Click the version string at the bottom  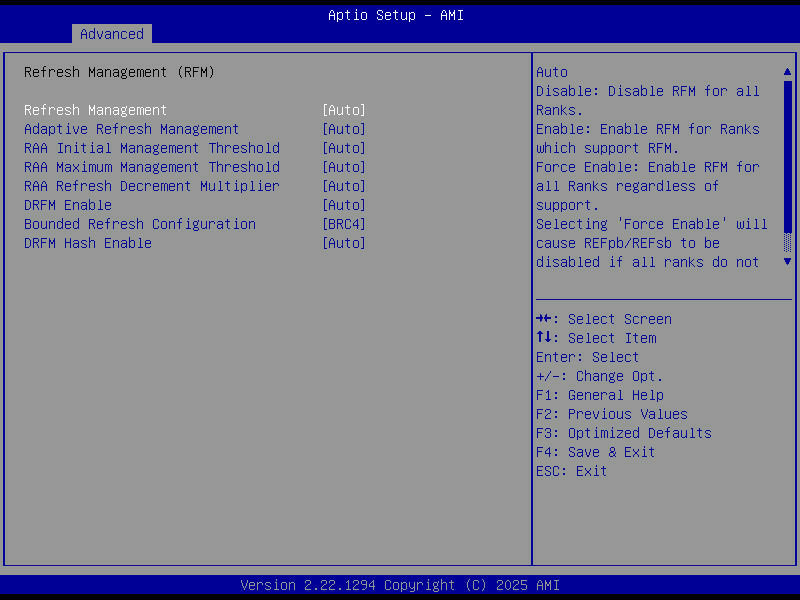[x=400, y=585]
